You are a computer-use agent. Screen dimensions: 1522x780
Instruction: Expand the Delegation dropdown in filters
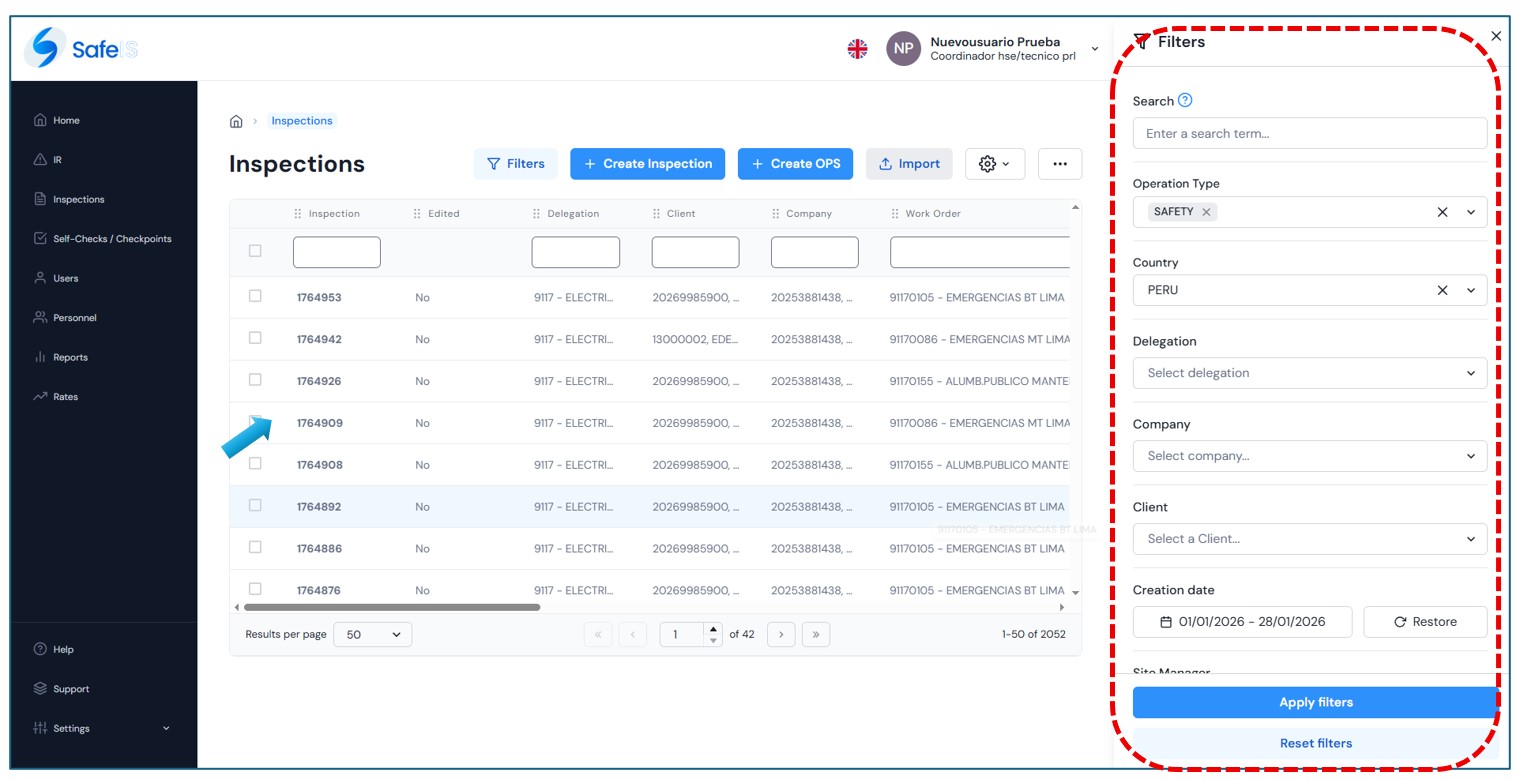1309,373
